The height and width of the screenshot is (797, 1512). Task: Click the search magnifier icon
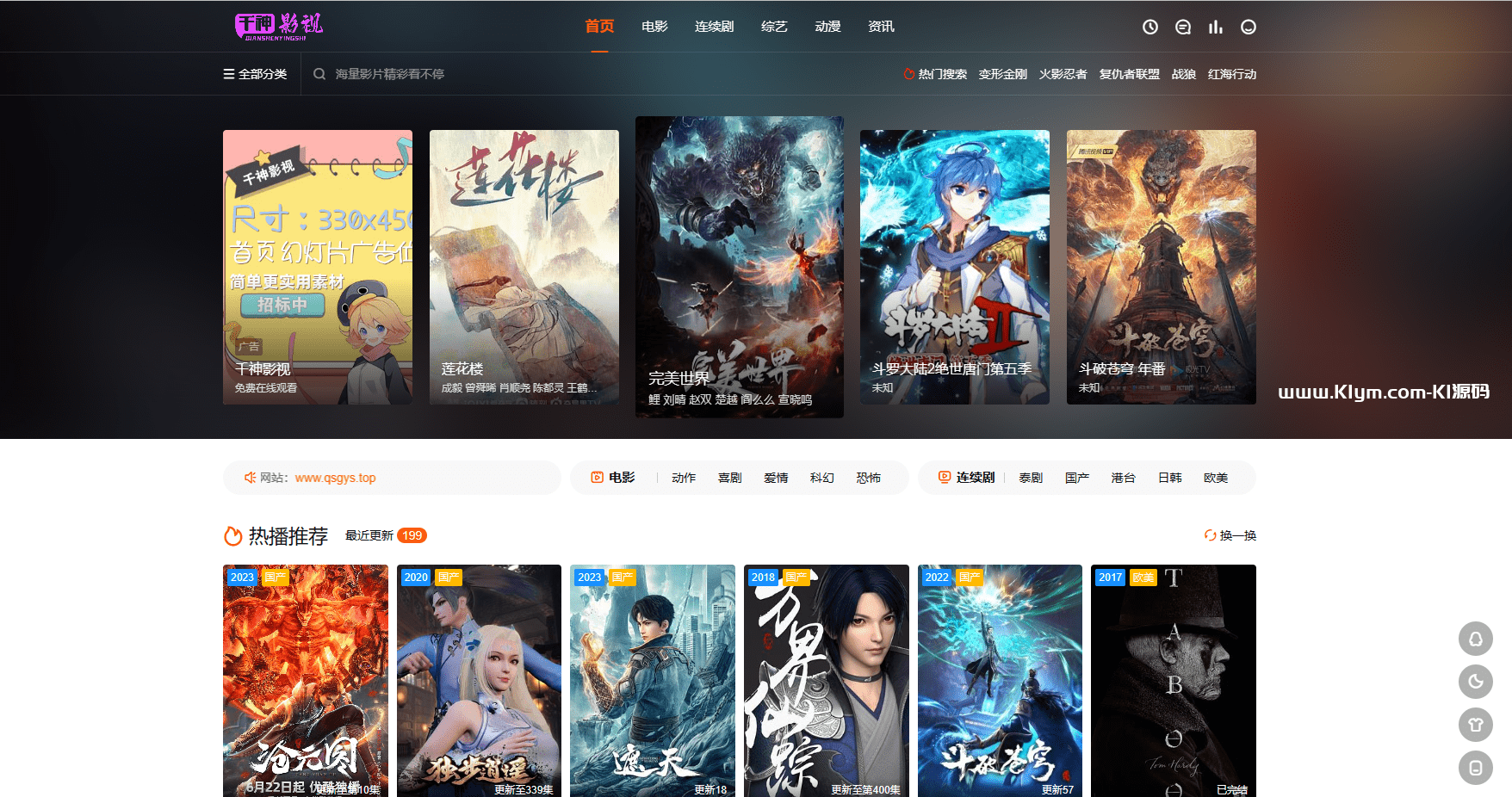coord(319,74)
